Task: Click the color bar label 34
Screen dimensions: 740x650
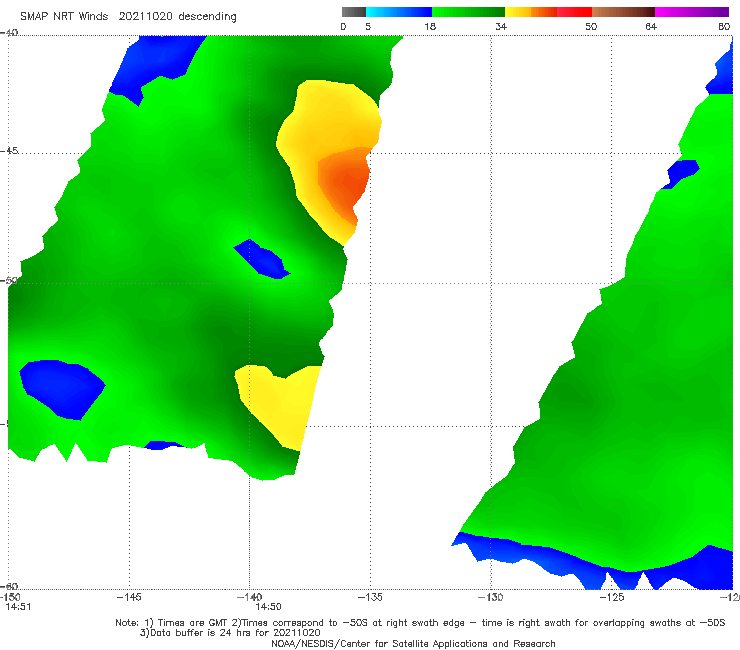Action: pyautogui.click(x=501, y=26)
